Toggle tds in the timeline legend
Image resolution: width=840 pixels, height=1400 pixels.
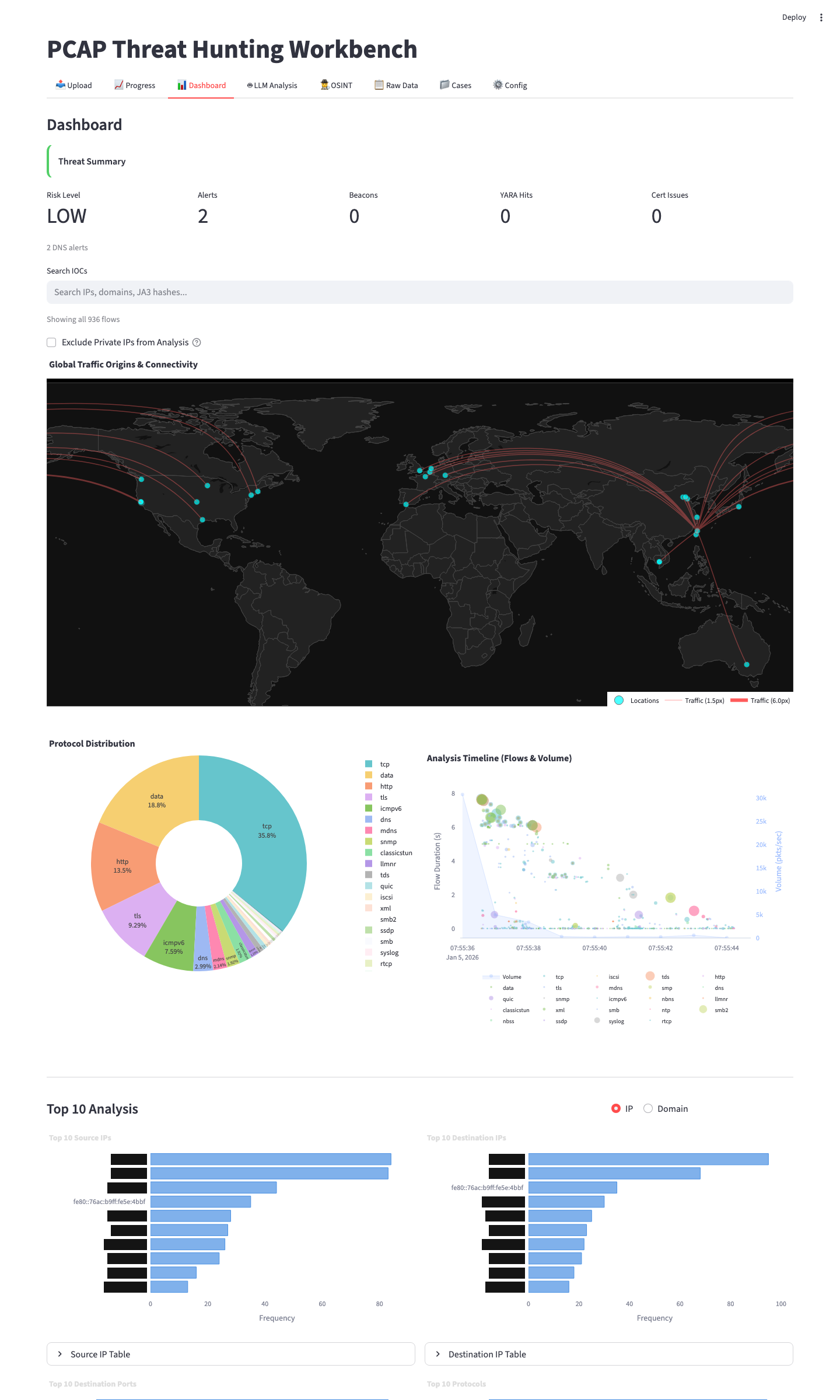tap(658, 977)
